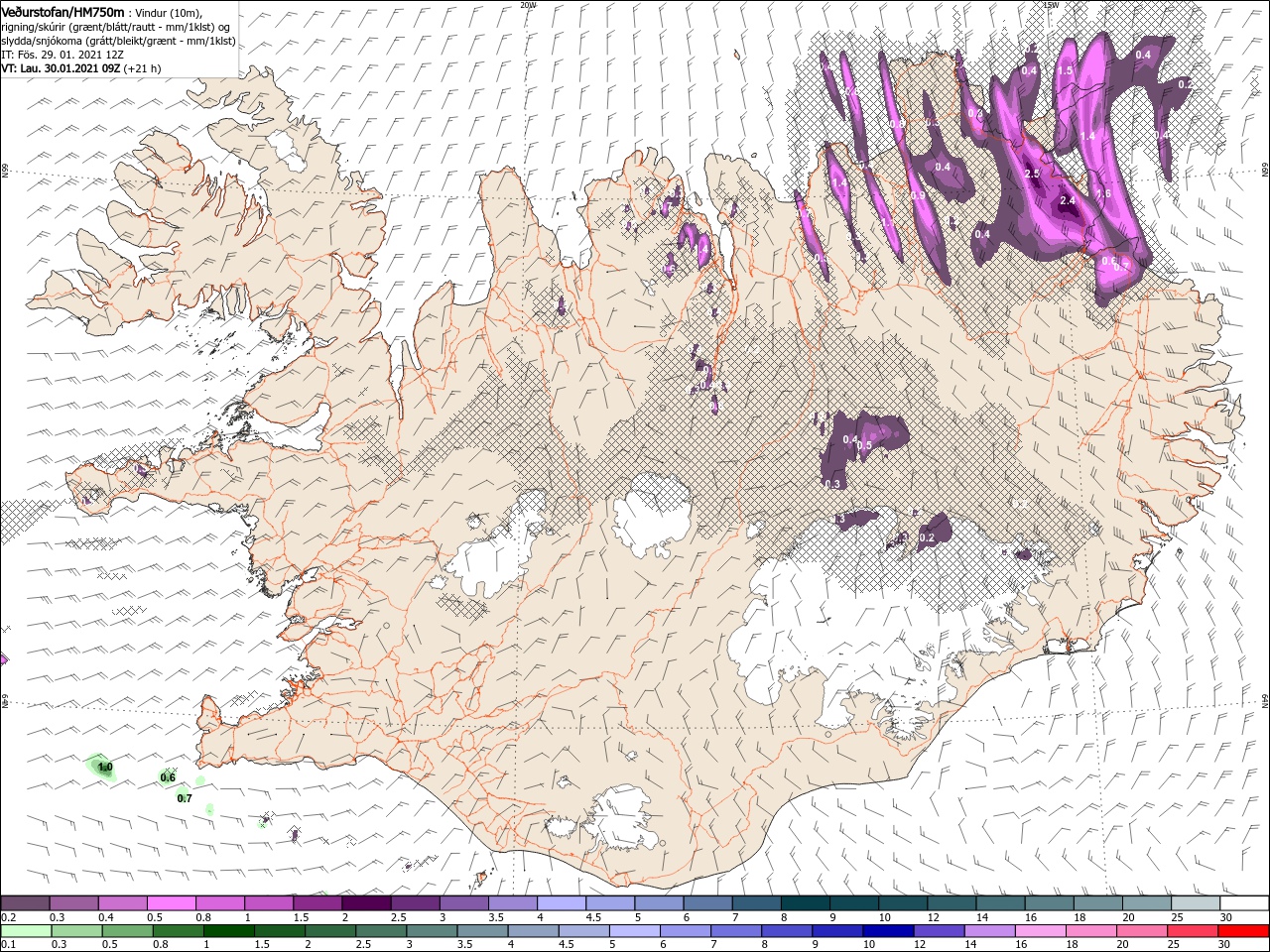The width and height of the screenshot is (1270, 952).
Task: Select the pale grey 25 swatch, upper legend row
Action: [x=1197, y=902]
